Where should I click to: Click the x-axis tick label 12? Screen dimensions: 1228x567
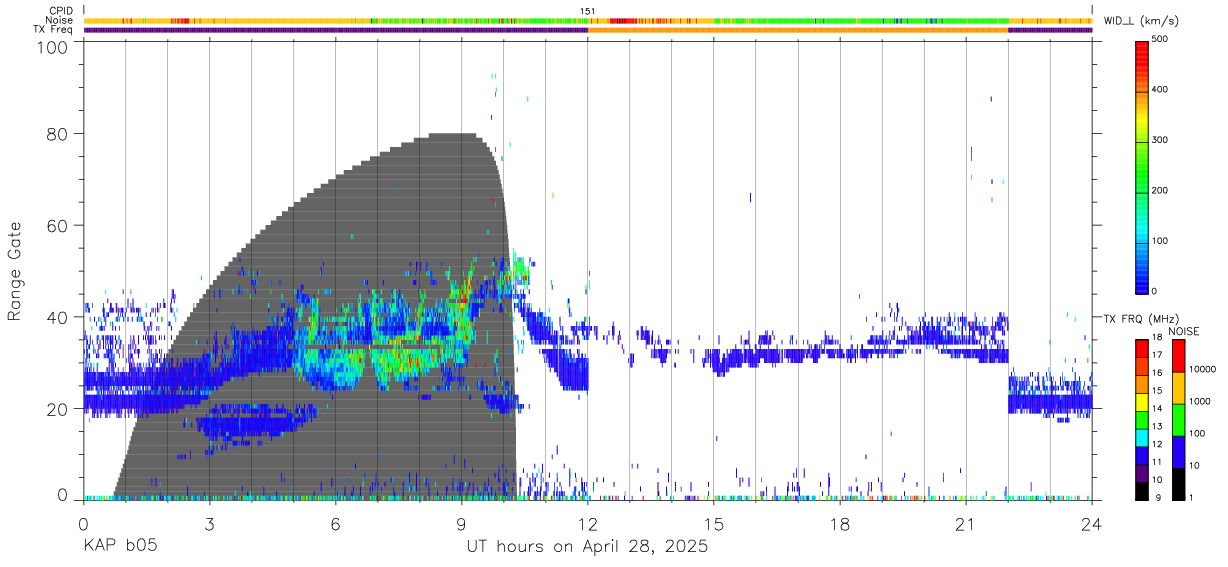(587, 524)
